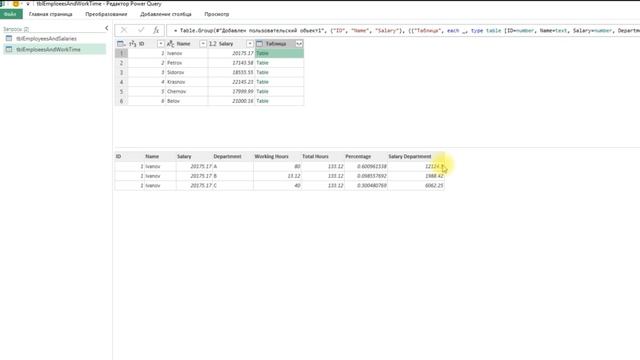The width and height of the screenshot is (640, 360).
Task: Switch to the Просмотр ribbon tab
Action: (x=217, y=14)
